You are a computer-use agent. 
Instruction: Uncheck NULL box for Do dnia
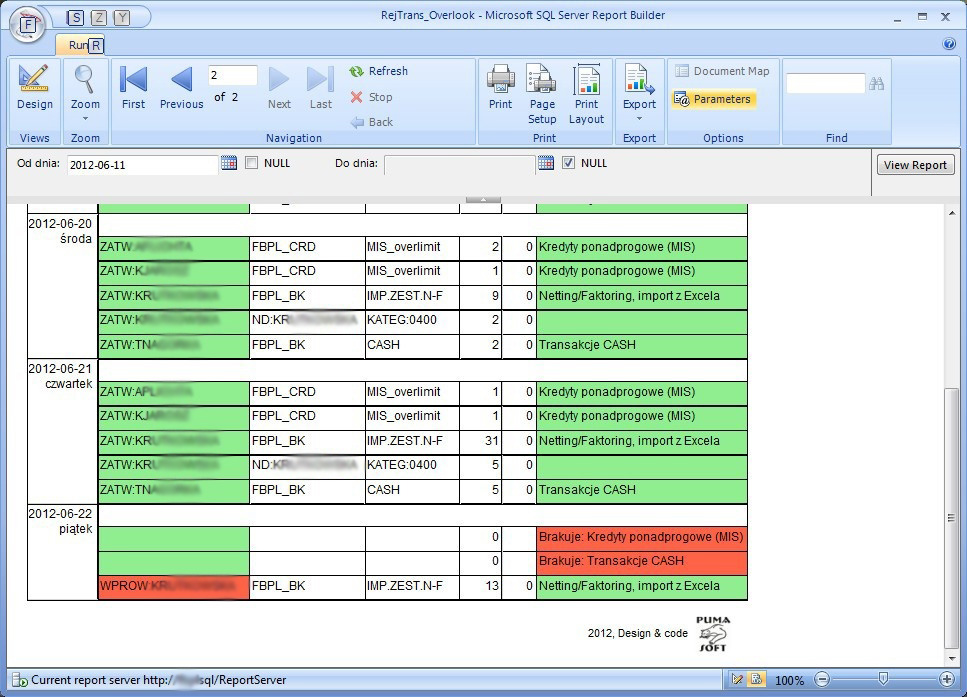569,163
